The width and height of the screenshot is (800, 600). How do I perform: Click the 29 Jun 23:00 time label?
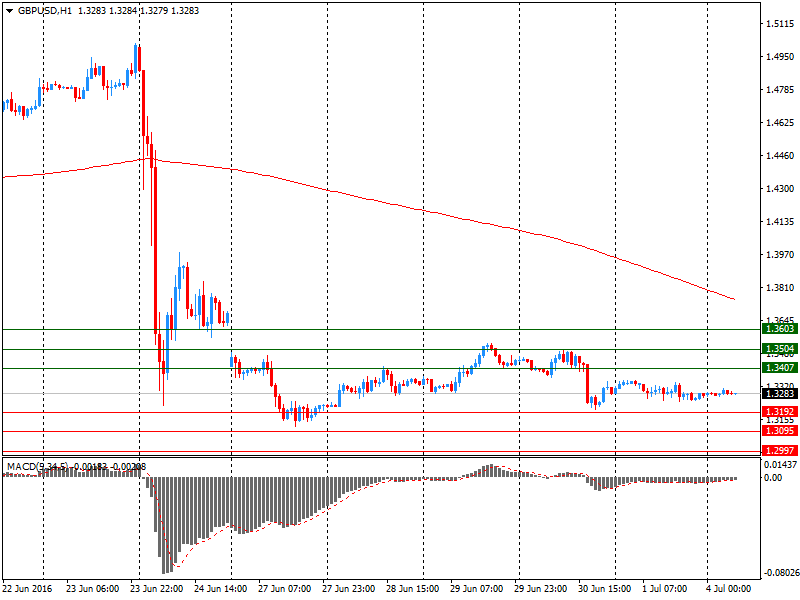pyautogui.click(x=540, y=589)
